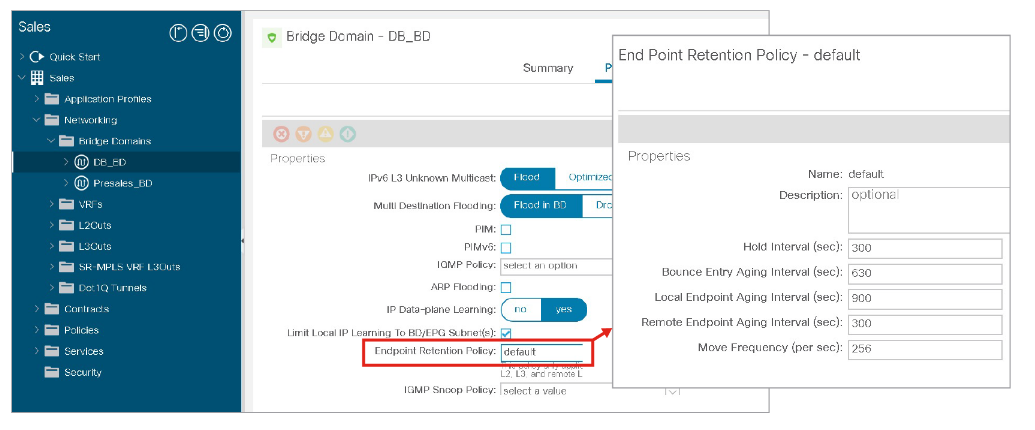Click the Bridge Domain health shield icon
The height and width of the screenshot is (430, 1035).
point(271,37)
